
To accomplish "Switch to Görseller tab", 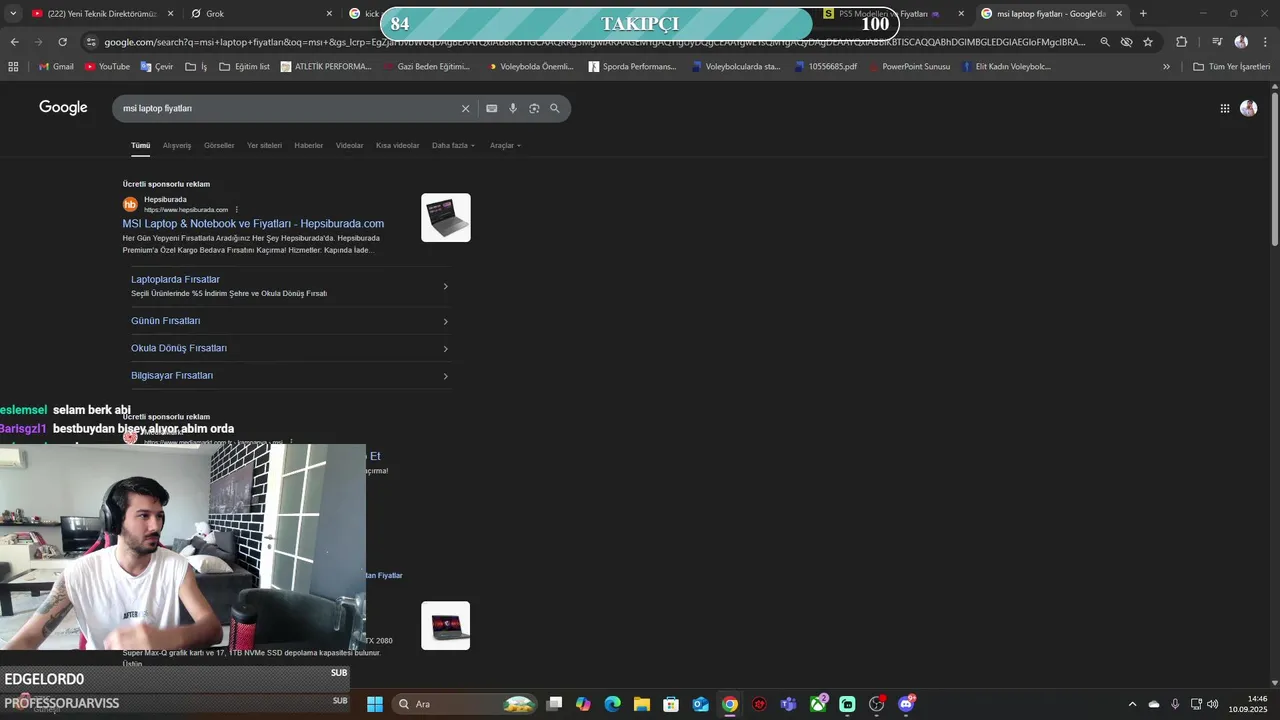I will click(219, 145).
